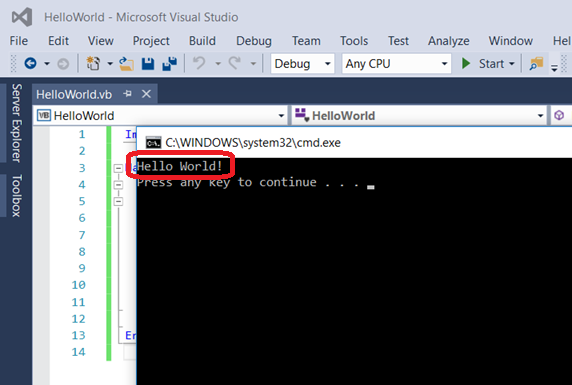Click line number 1 in the gutter
Viewport: 572px width, 385px height.
pos(82,135)
